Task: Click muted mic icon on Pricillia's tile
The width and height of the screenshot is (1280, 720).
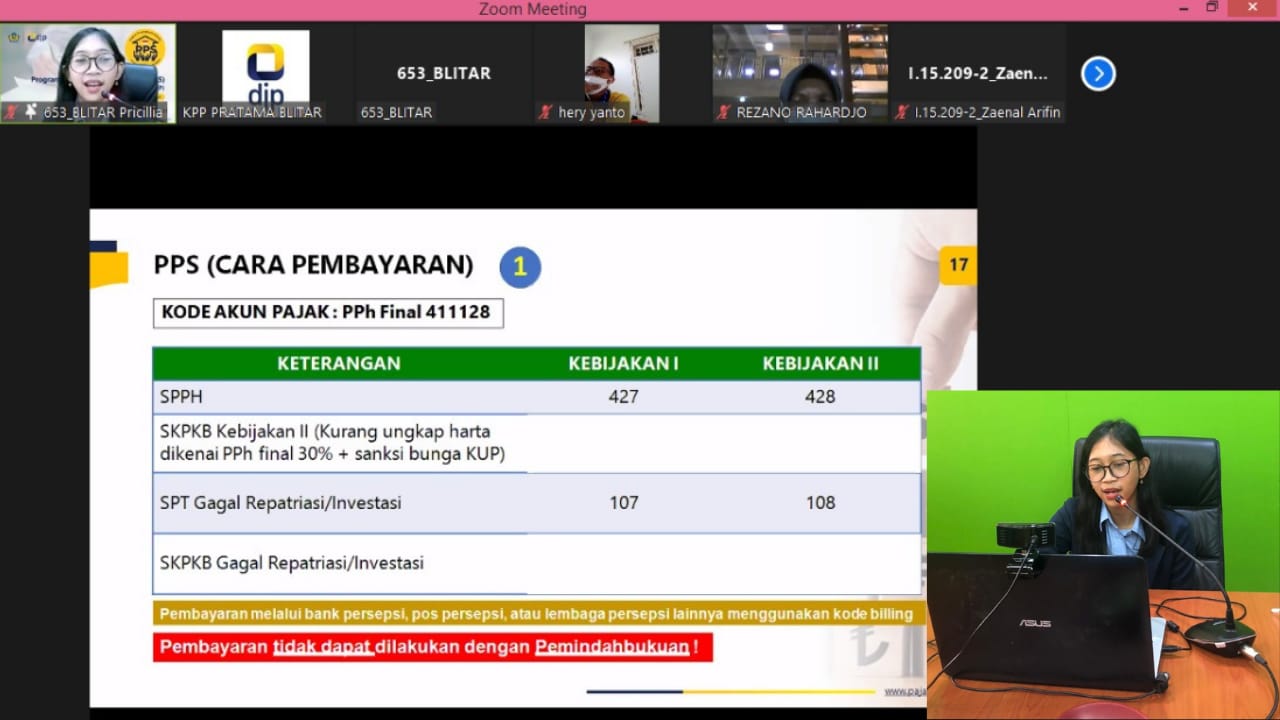Action: [x=12, y=112]
